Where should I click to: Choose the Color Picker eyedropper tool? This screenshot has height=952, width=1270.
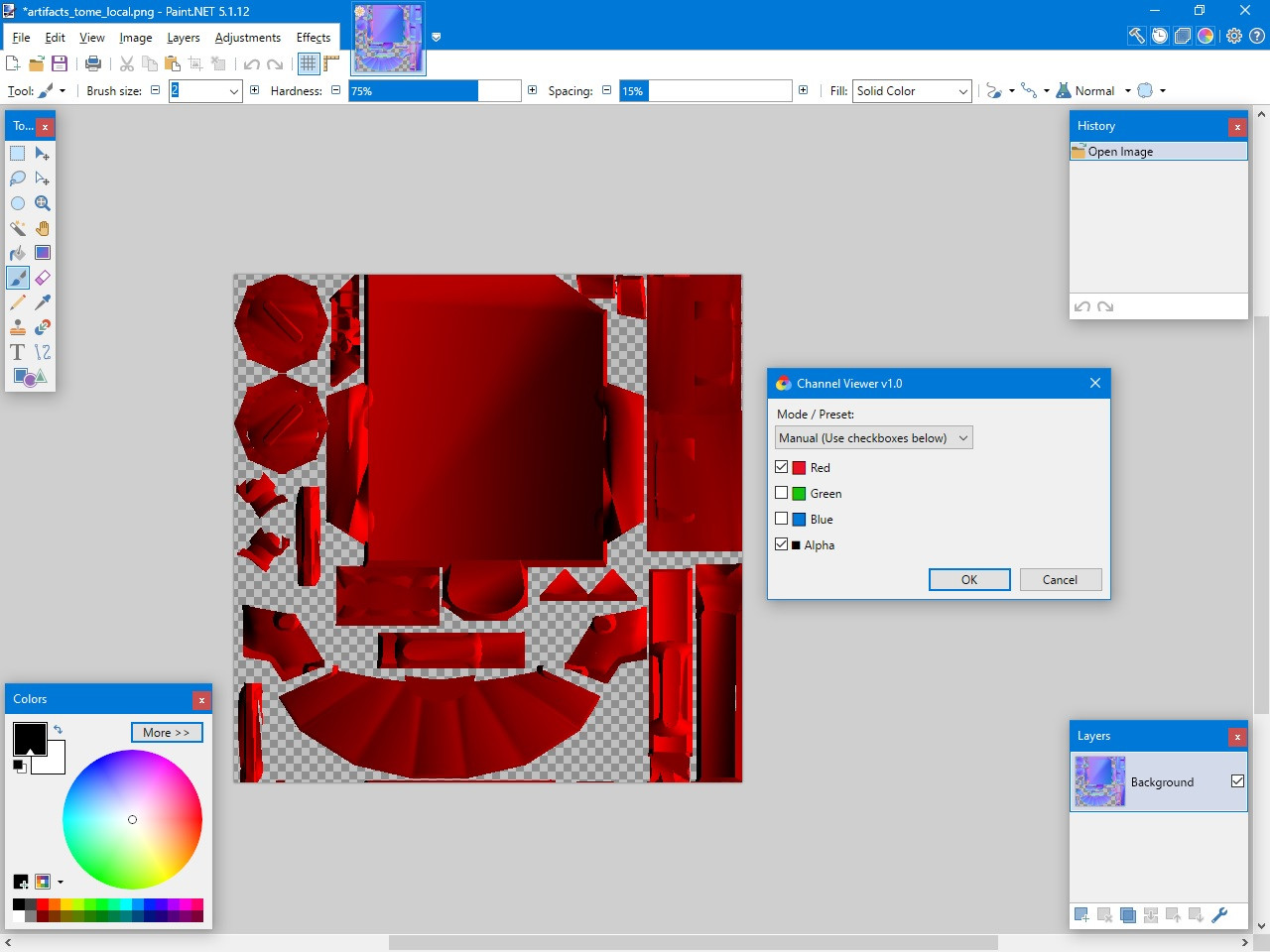pyautogui.click(x=43, y=302)
